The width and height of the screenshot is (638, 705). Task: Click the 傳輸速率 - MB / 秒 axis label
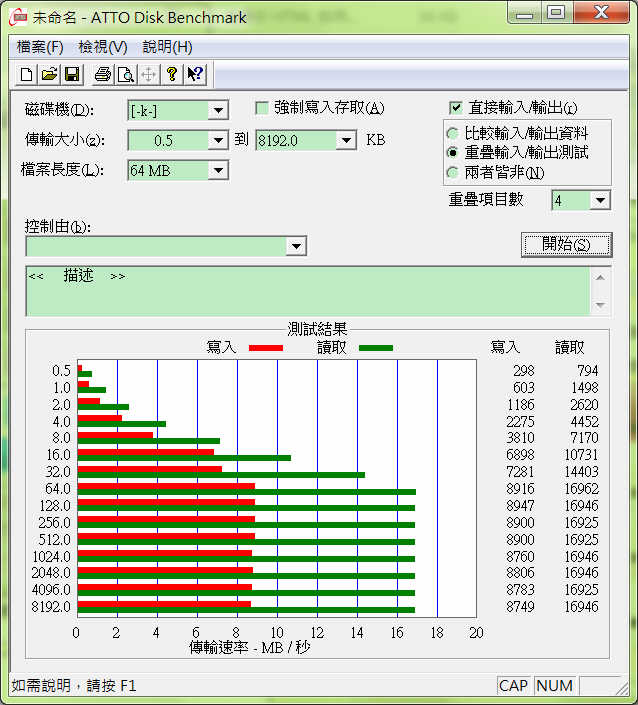coord(250,647)
